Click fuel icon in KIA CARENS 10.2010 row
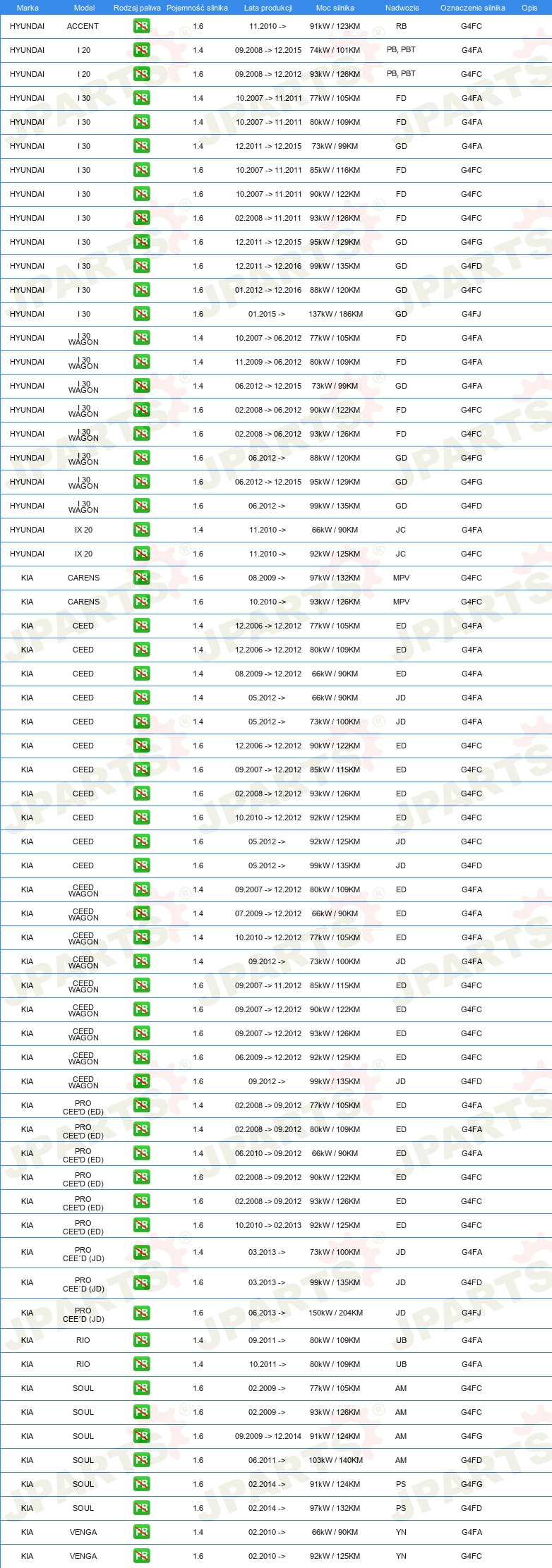The height and width of the screenshot is (1568, 552). click(141, 602)
